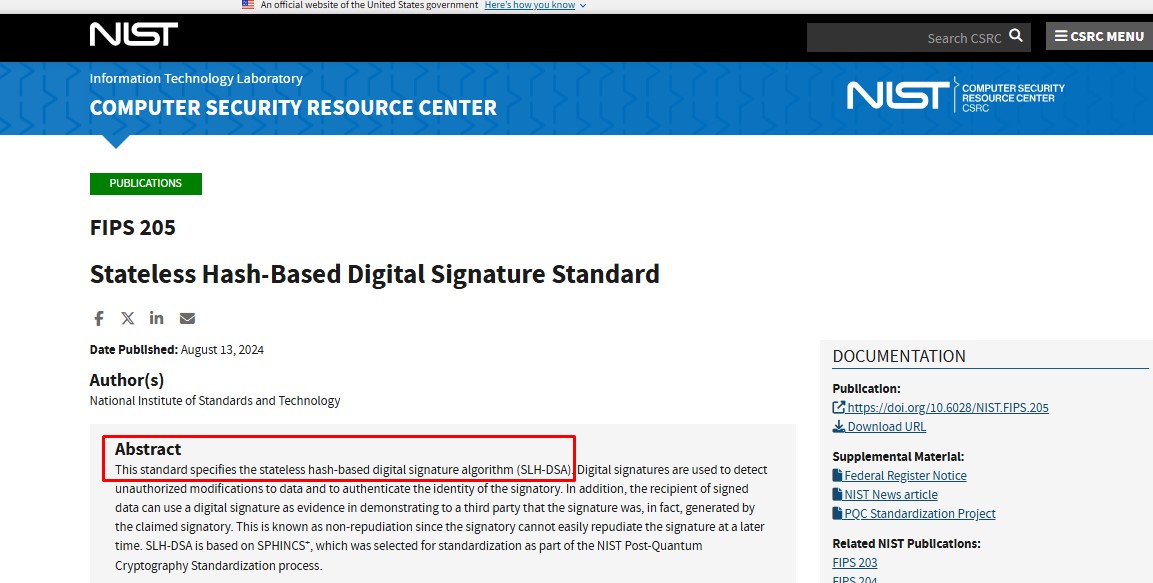The height and width of the screenshot is (583, 1153).
Task: Open the PQC Standardization Project link
Action: click(914, 514)
